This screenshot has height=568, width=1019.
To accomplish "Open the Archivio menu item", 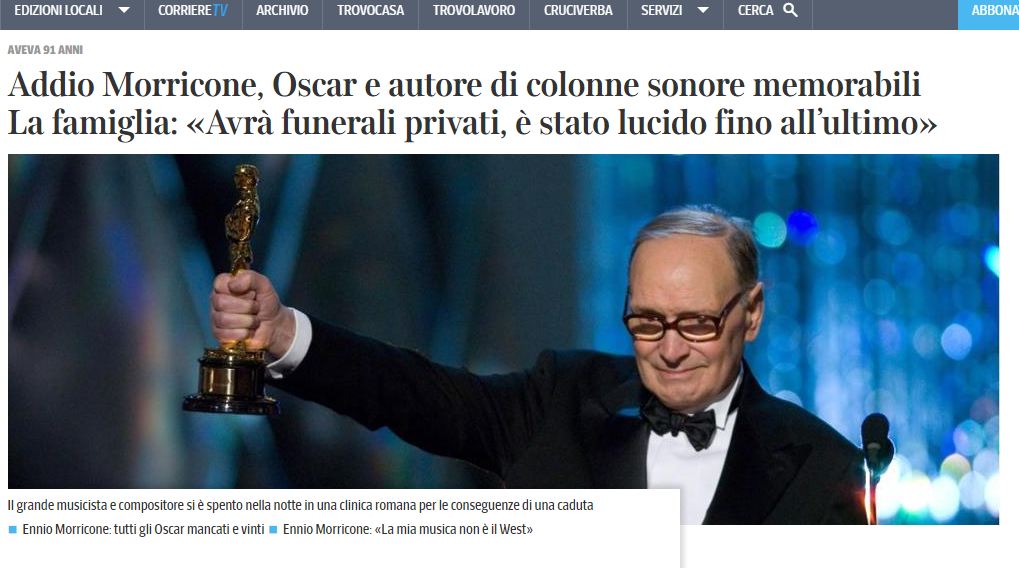I will pos(282,10).
